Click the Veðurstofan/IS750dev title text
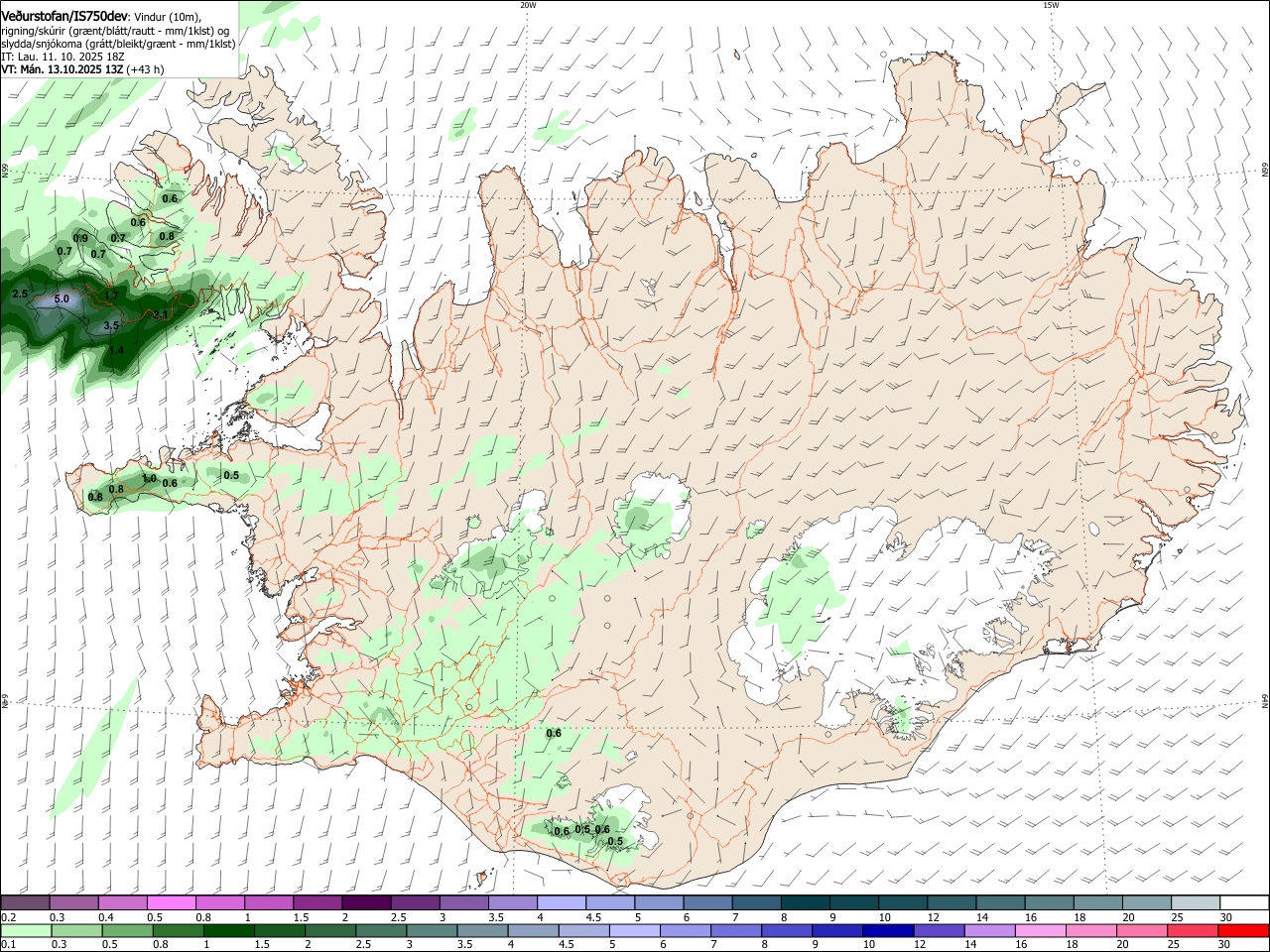Viewport: 1270px width, 952px height. pos(65,17)
